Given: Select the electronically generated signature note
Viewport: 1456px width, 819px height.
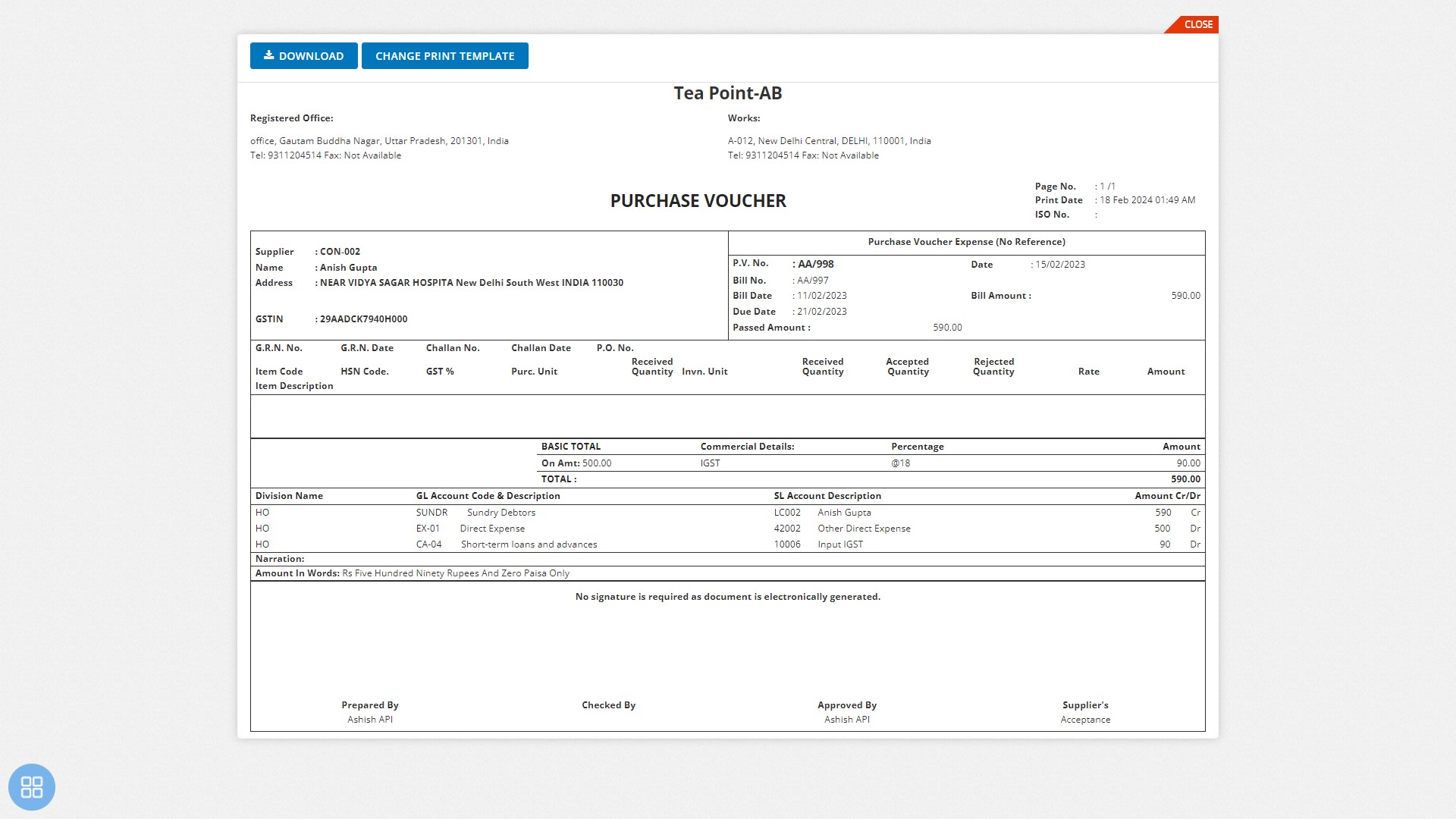Looking at the screenshot, I should click(x=728, y=597).
